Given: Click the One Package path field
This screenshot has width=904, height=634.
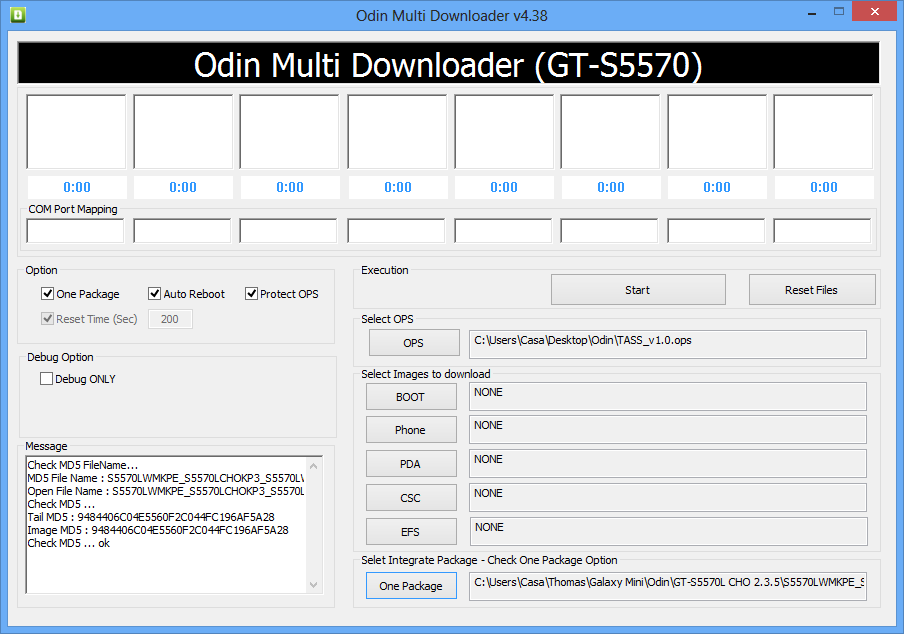Looking at the screenshot, I should [668, 586].
